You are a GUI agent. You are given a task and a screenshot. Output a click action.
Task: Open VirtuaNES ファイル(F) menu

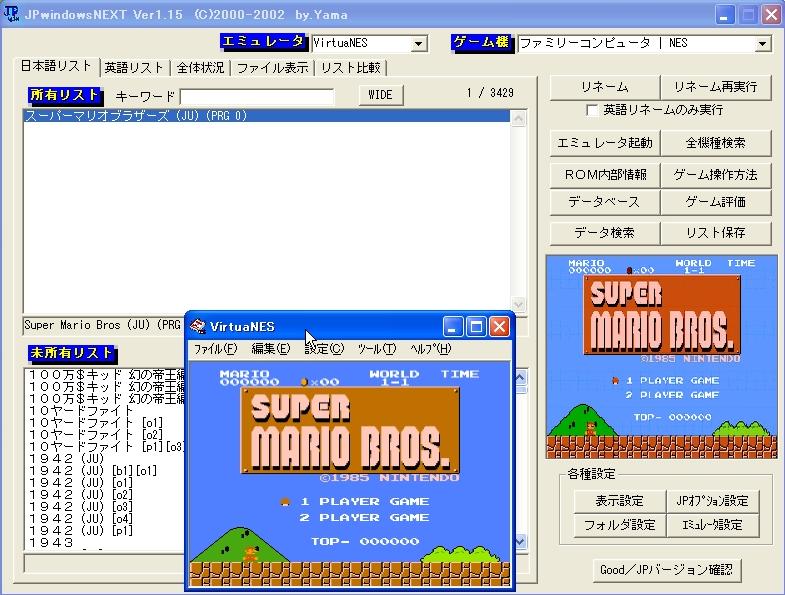(x=215, y=349)
